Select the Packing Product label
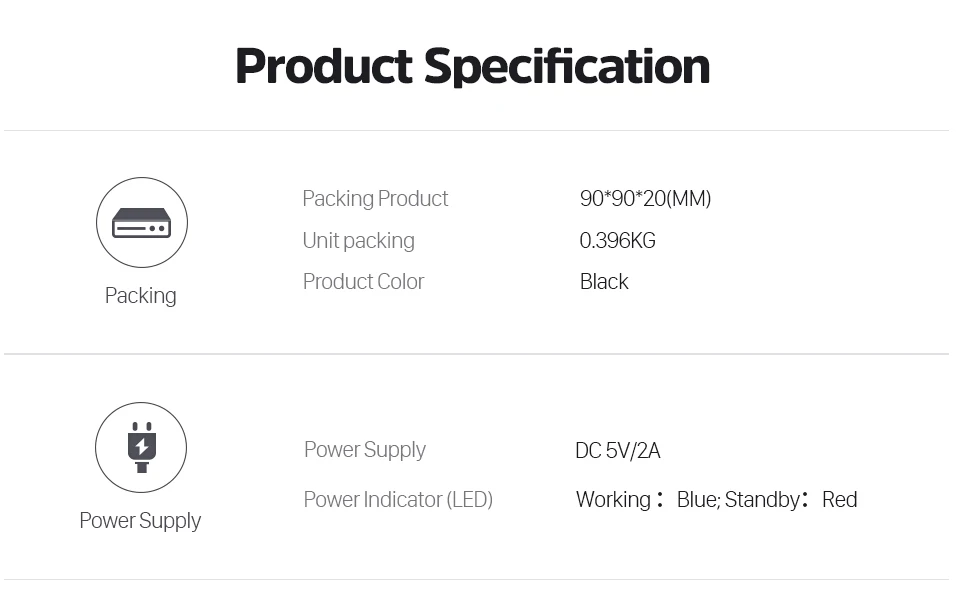Screen dimensions: 960x603 pyautogui.click(x=375, y=199)
